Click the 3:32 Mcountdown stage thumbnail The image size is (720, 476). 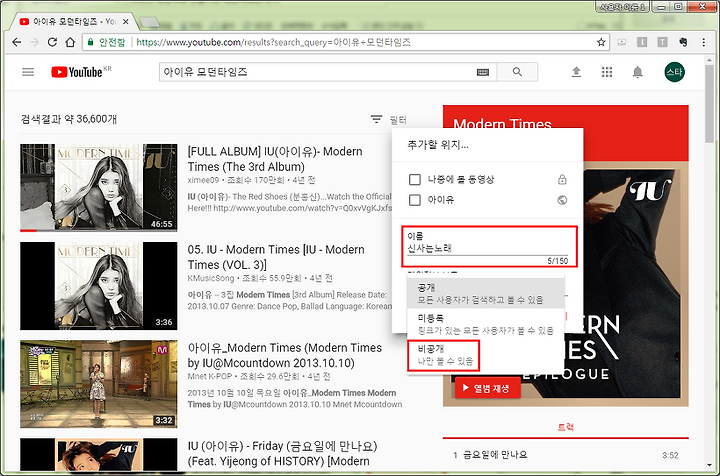pos(98,384)
